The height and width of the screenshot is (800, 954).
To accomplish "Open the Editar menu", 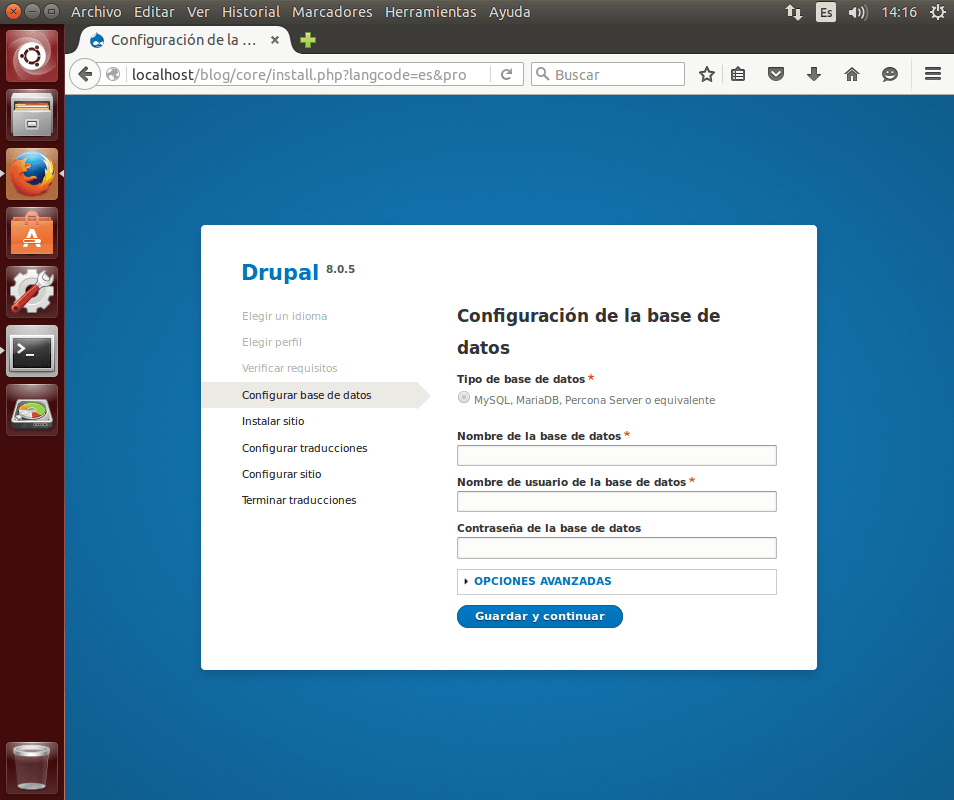I will click(154, 12).
